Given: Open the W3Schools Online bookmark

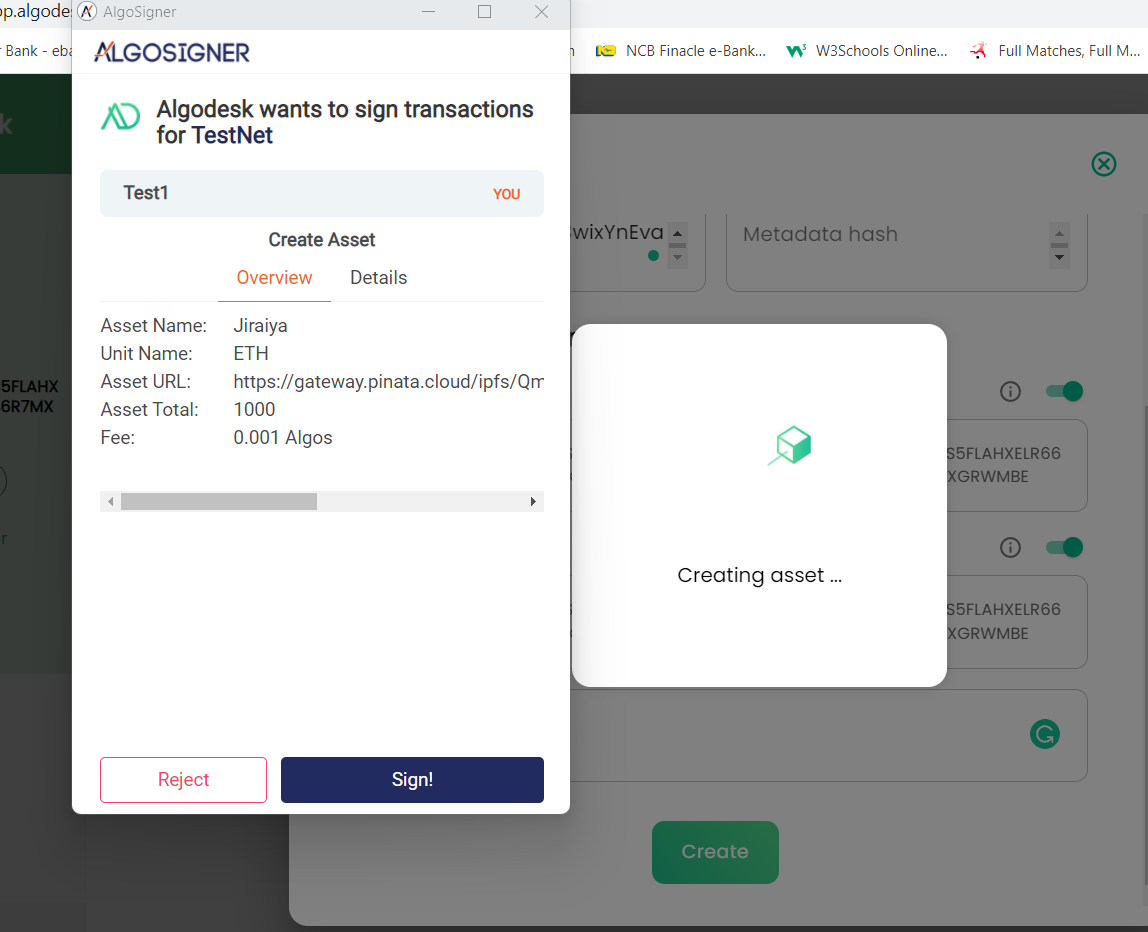Looking at the screenshot, I should [x=866, y=51].
